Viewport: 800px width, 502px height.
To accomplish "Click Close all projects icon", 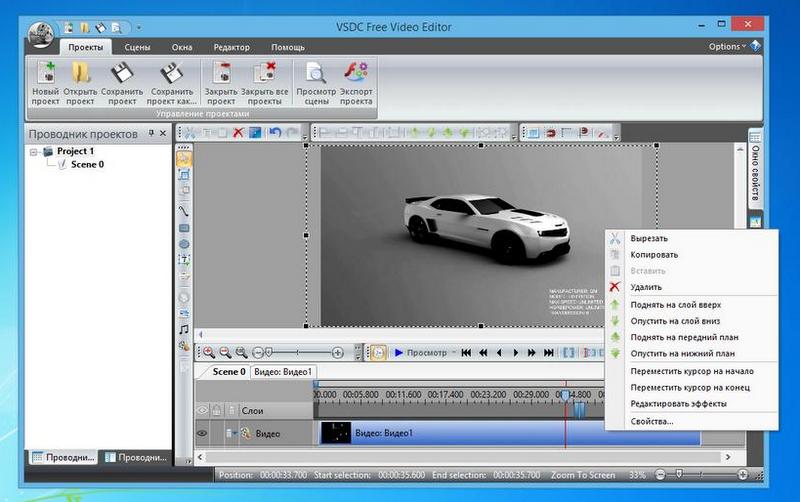I will (265, 73).
